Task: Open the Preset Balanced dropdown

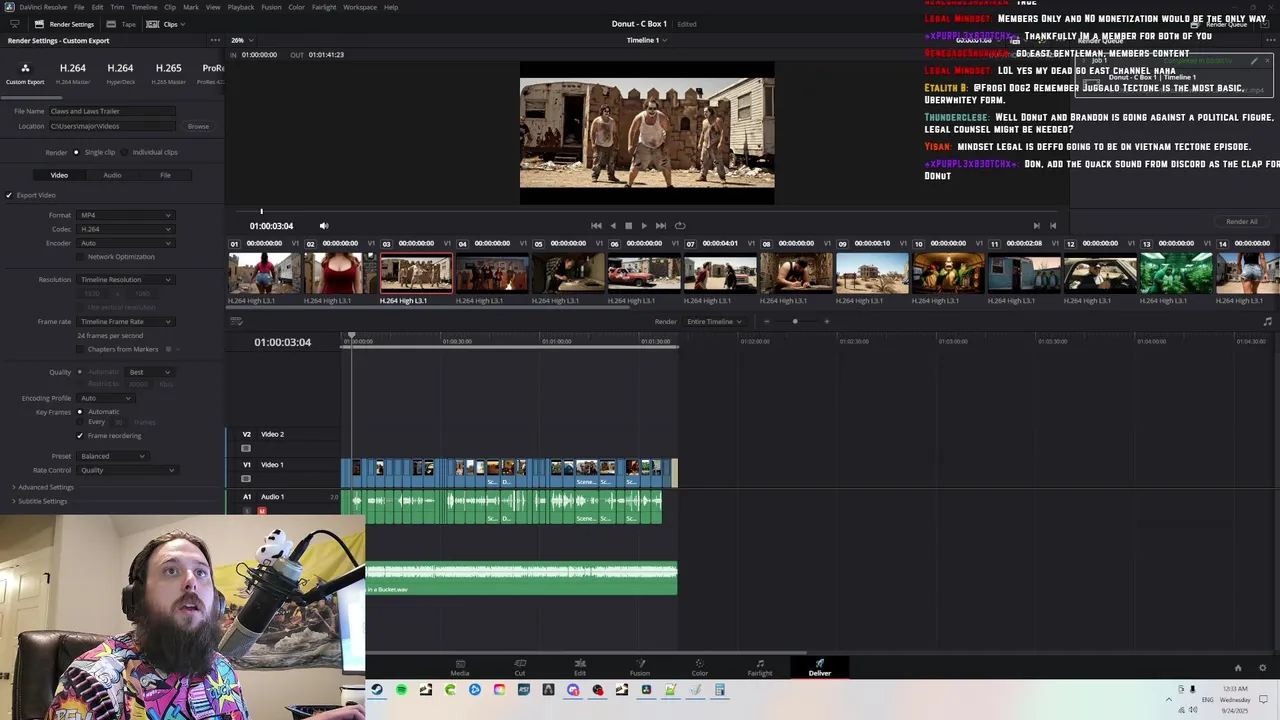Action: pyautogui.click(x=112, y=456)
